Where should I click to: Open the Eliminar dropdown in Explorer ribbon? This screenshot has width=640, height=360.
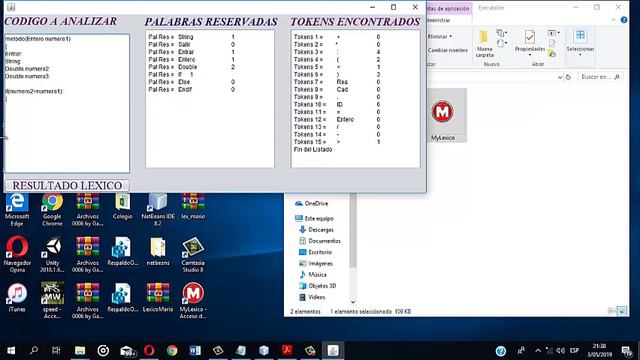point(440,36)
